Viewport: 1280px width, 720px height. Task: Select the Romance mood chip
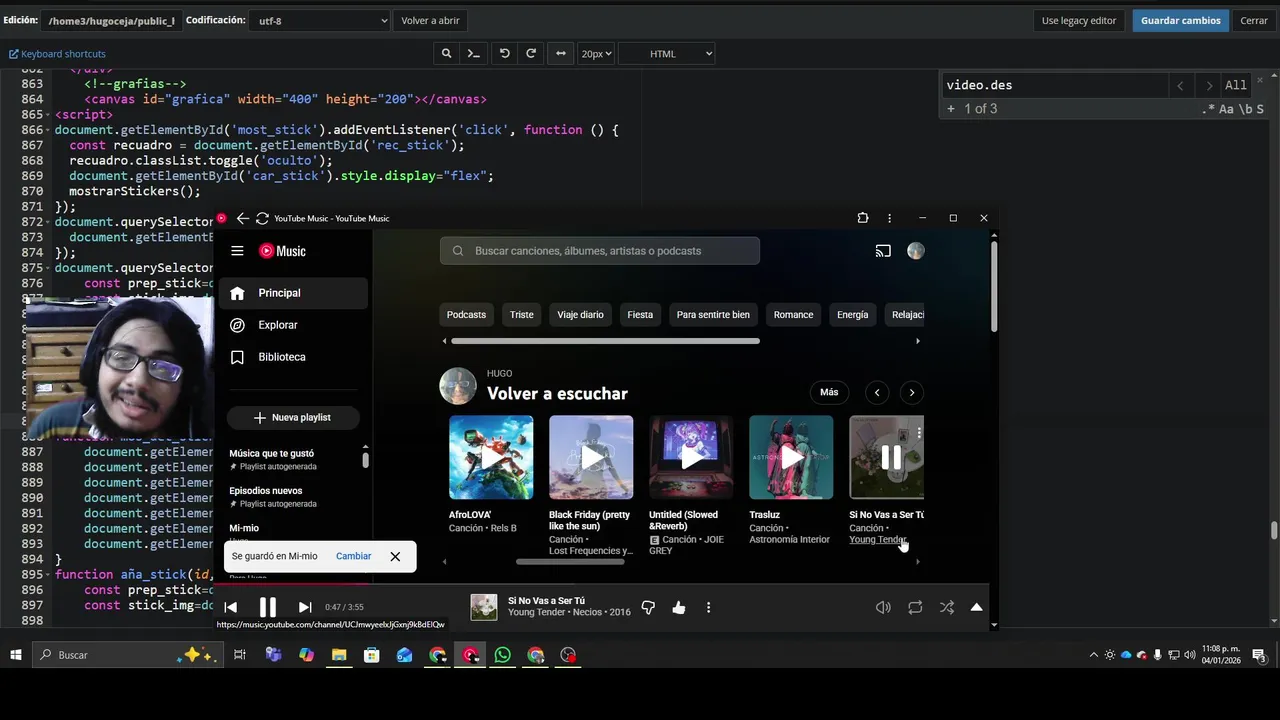793,315
